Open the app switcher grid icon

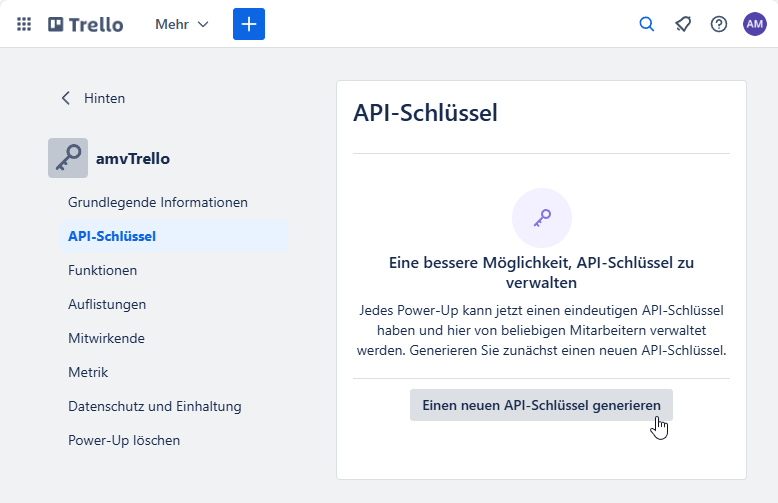(24, 24)
